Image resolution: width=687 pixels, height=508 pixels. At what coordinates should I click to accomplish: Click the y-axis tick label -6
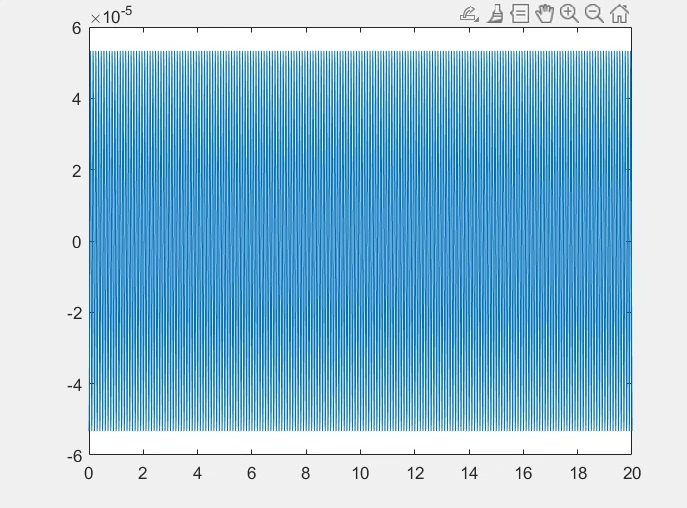(74, 456)
